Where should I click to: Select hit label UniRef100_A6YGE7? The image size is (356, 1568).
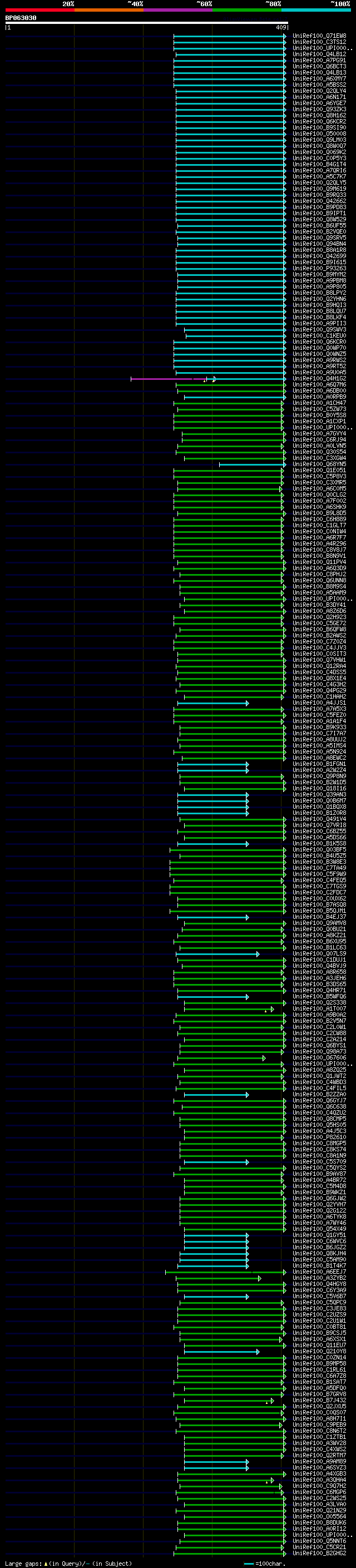319,103
